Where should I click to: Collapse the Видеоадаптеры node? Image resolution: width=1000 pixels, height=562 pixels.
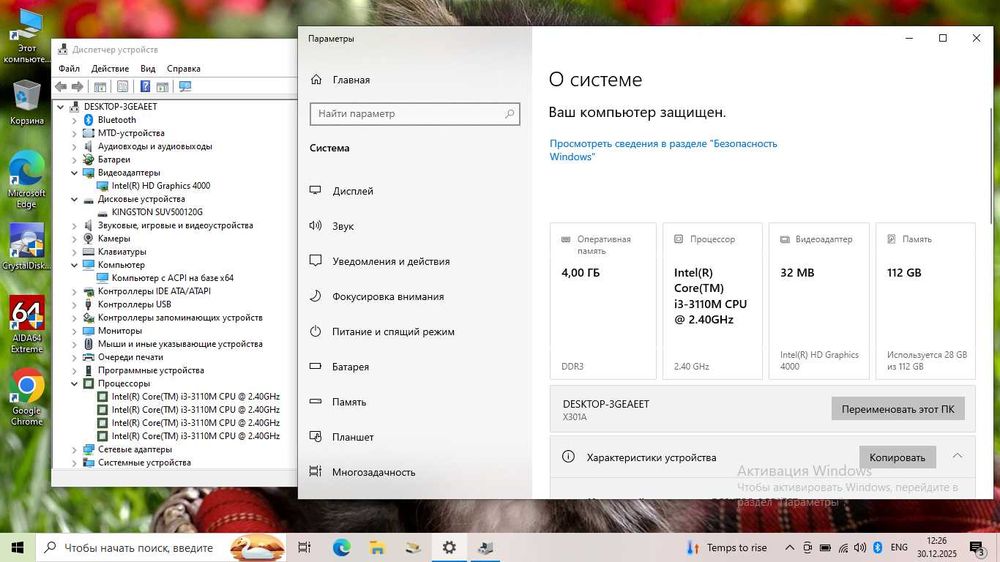(x=74, y=173)
